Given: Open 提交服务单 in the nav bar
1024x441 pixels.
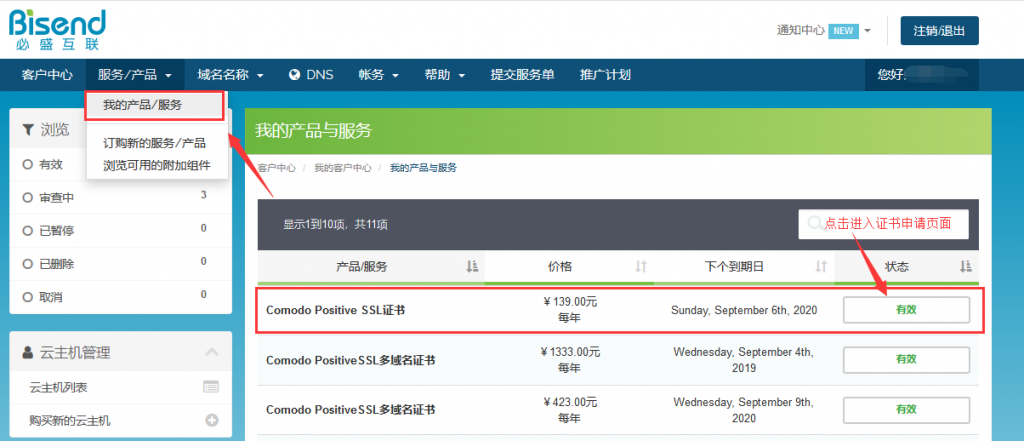Looking at the screenshot, I should [x=522, y=75].
